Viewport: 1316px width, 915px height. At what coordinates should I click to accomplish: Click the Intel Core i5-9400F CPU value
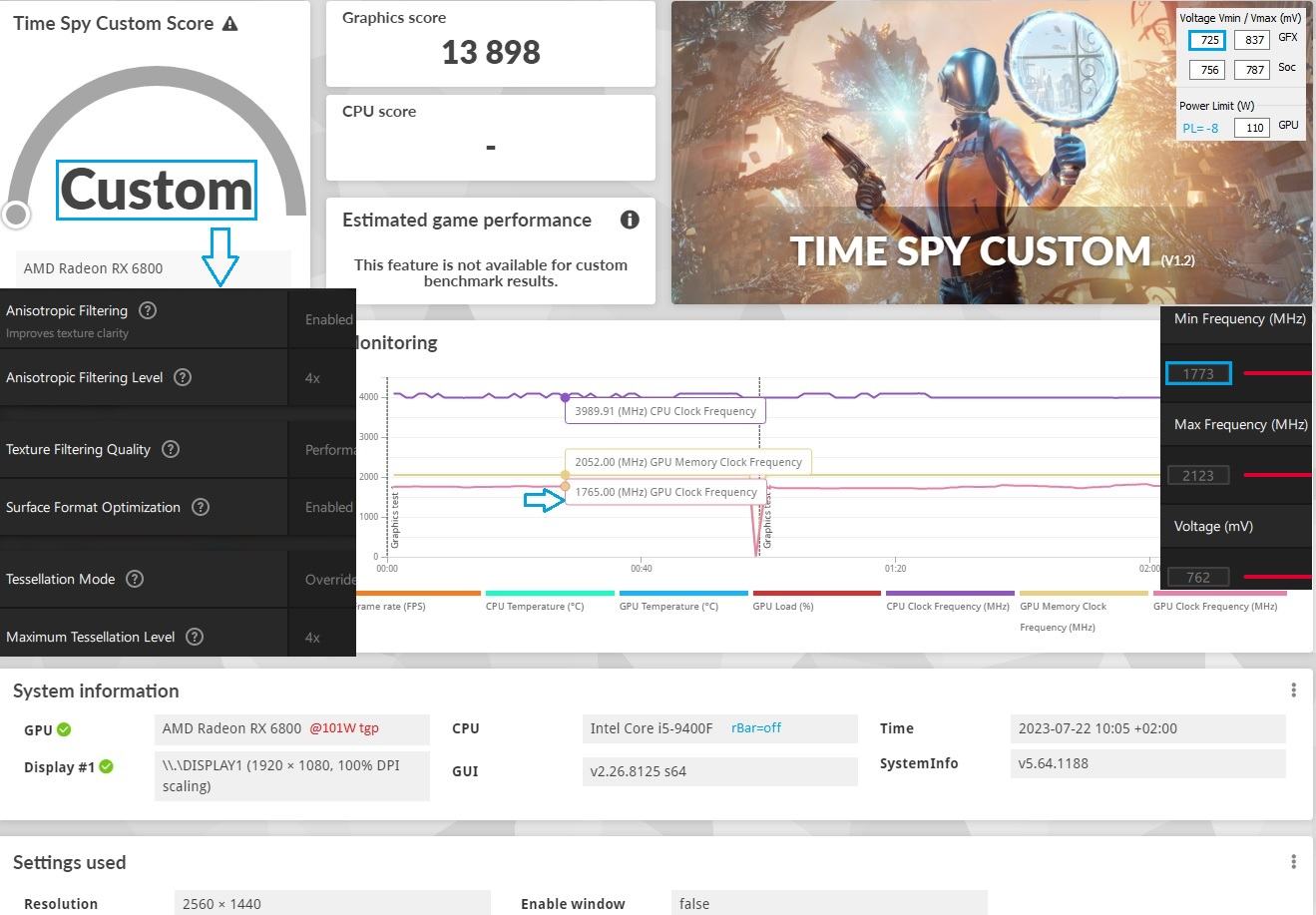(652, 728)
